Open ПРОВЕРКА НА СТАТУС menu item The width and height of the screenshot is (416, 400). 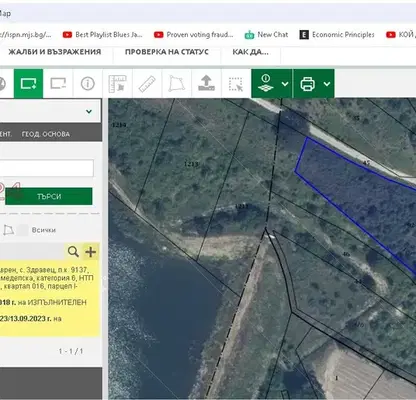(x=167, y=52)
